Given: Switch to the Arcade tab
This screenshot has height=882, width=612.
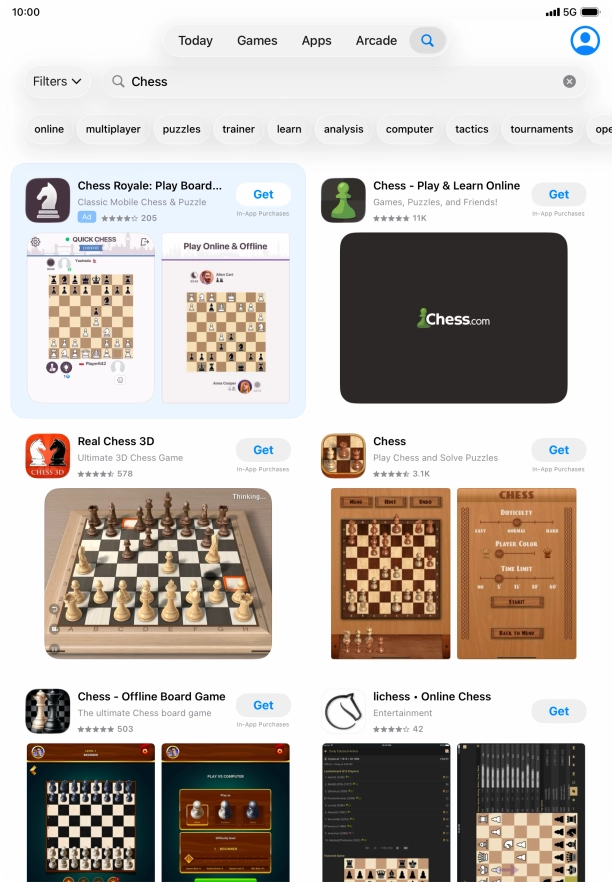Looking at the screenshot, I should [376, 40].
